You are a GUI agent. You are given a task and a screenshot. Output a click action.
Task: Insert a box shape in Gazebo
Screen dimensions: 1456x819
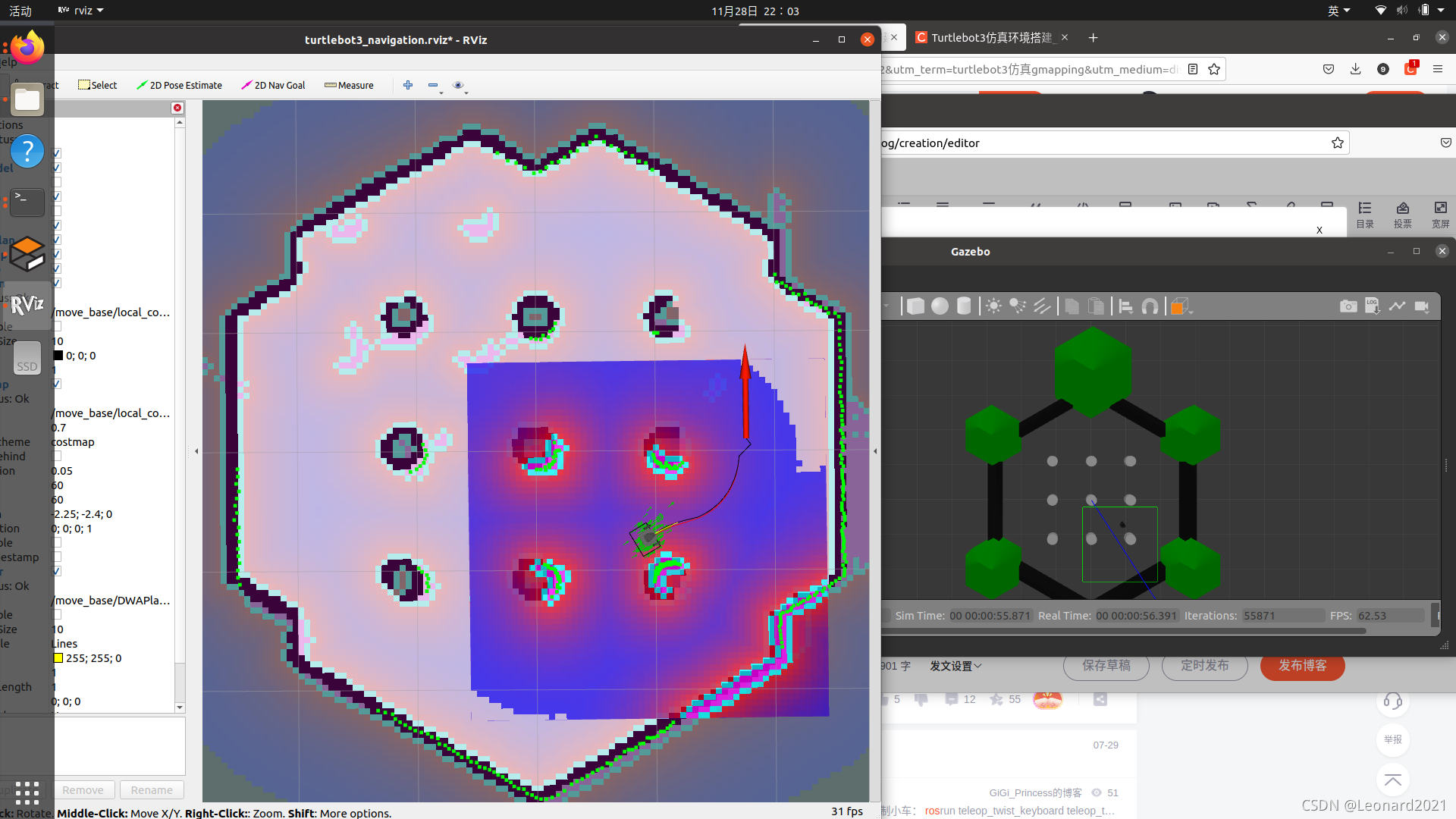tap(915, 306)
